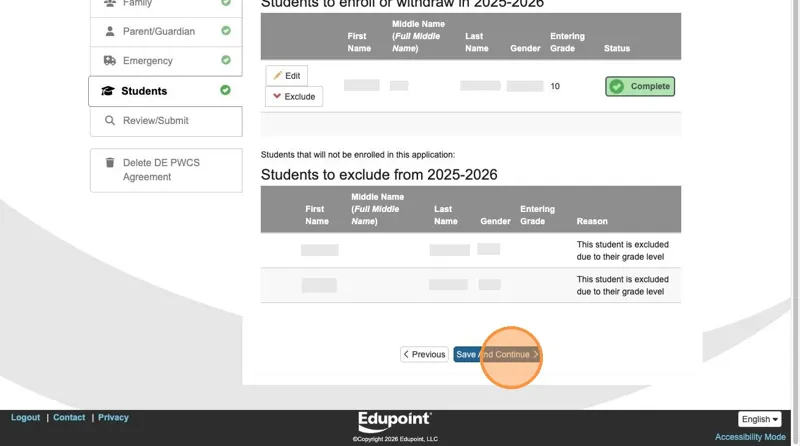Click the ambulance icon beside Emergency
This screenshot has width=800, height=446.
tap(110, 61)
